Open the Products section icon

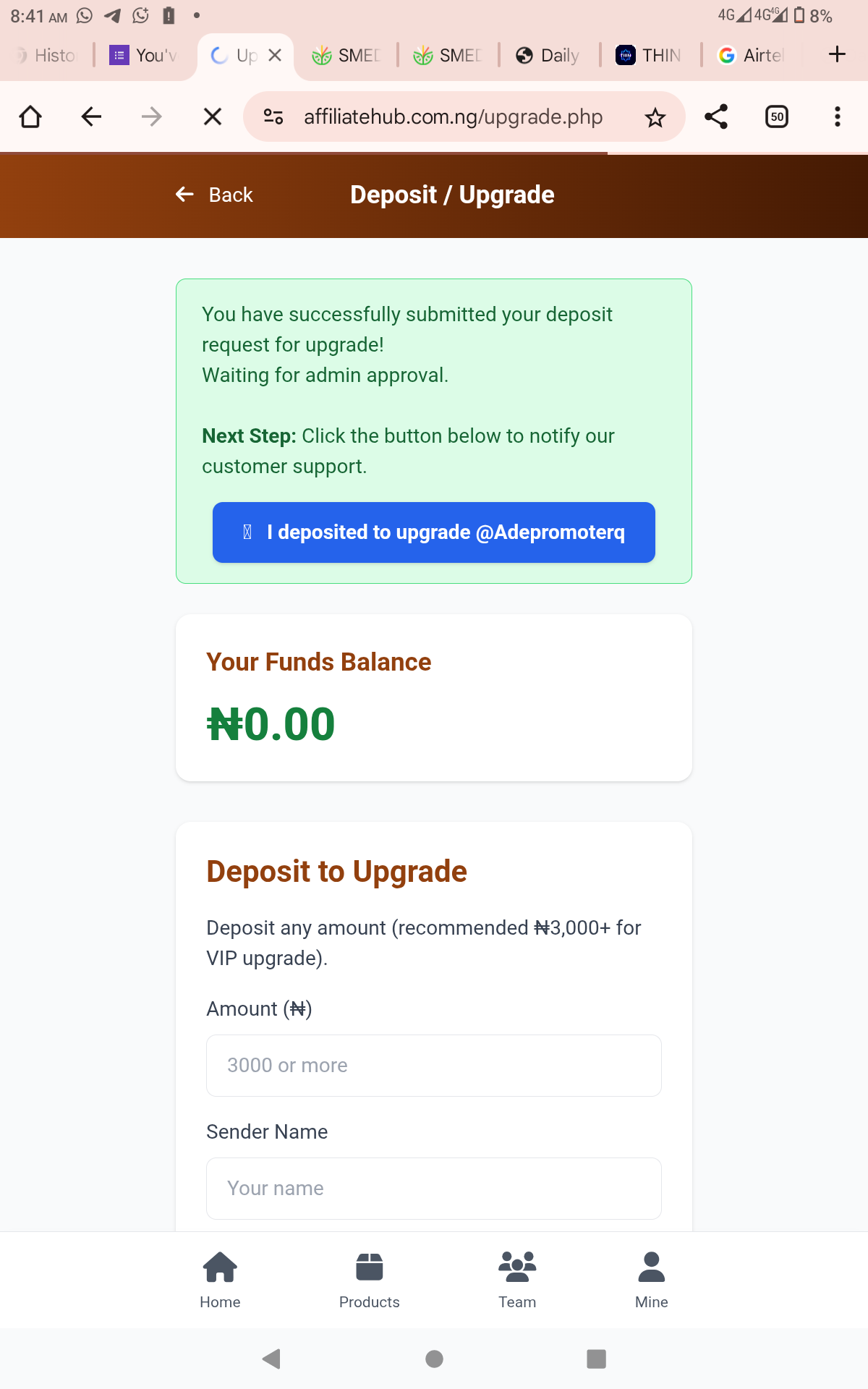(369, 1267)
